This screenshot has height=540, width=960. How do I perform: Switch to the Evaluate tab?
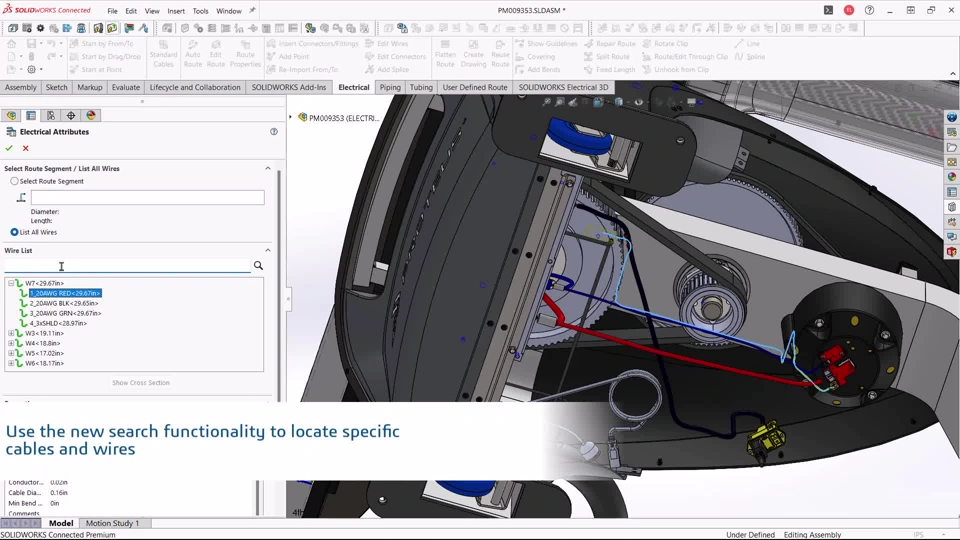coord(126,87)
